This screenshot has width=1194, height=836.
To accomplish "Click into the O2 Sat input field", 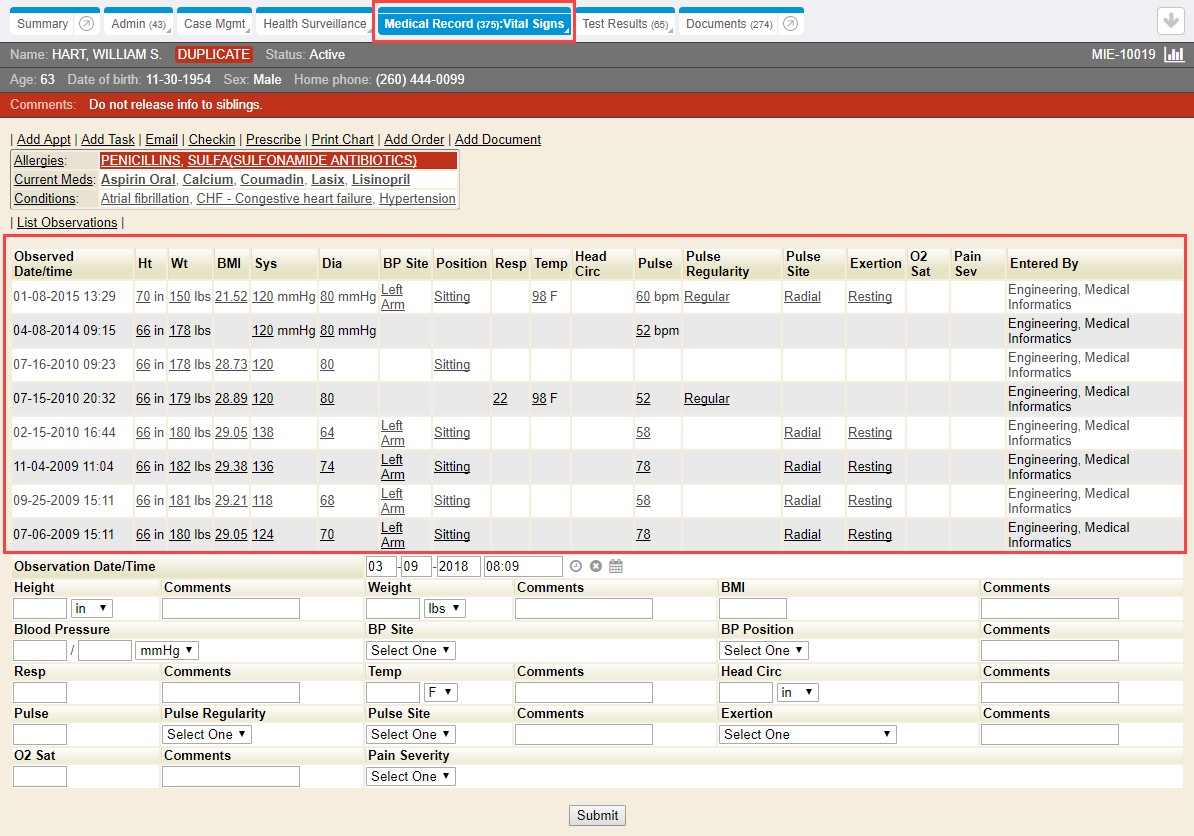I will [x=40, y=777].
